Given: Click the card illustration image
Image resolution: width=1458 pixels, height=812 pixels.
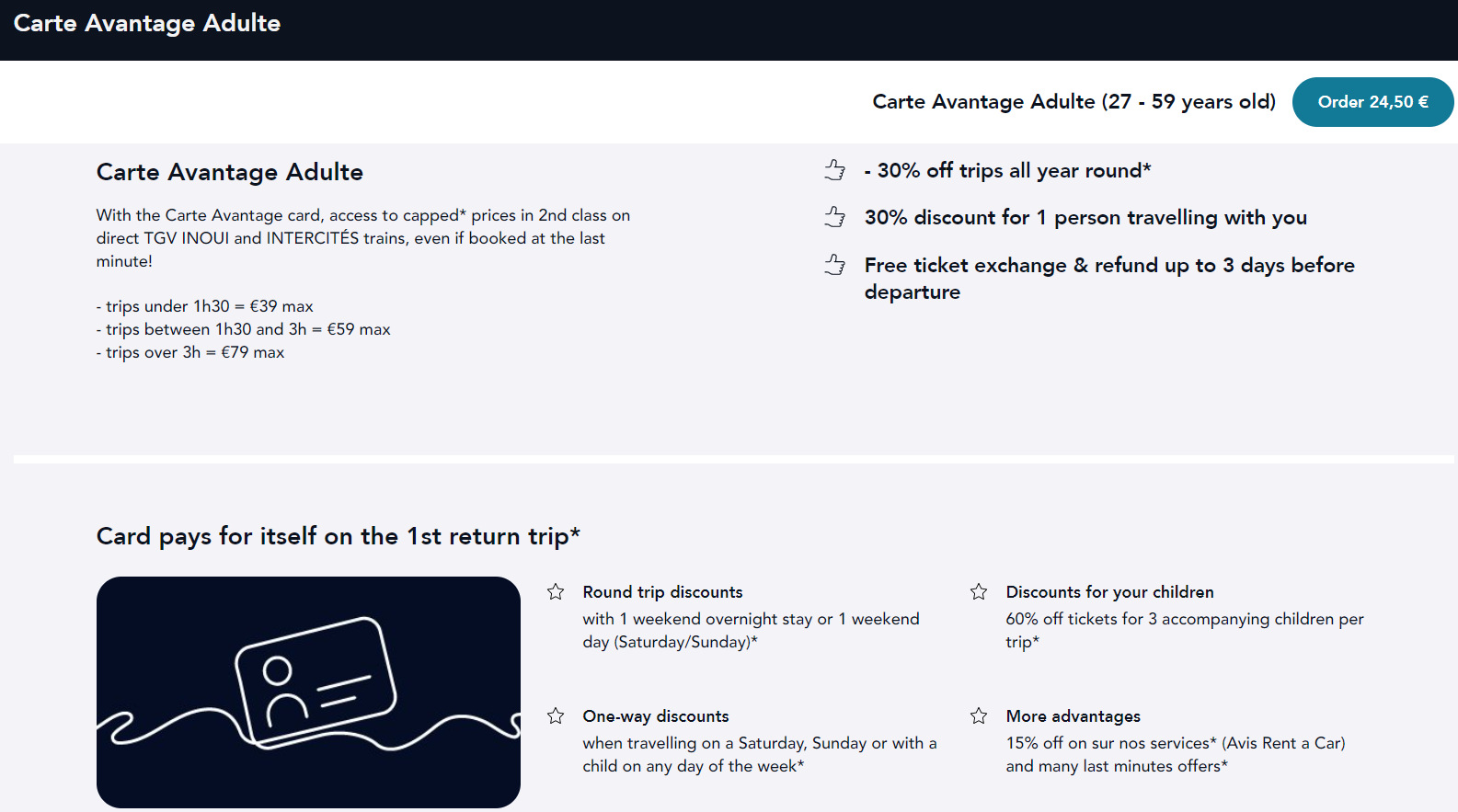Looking at the screenshot, I should click(x=308, y=692).
